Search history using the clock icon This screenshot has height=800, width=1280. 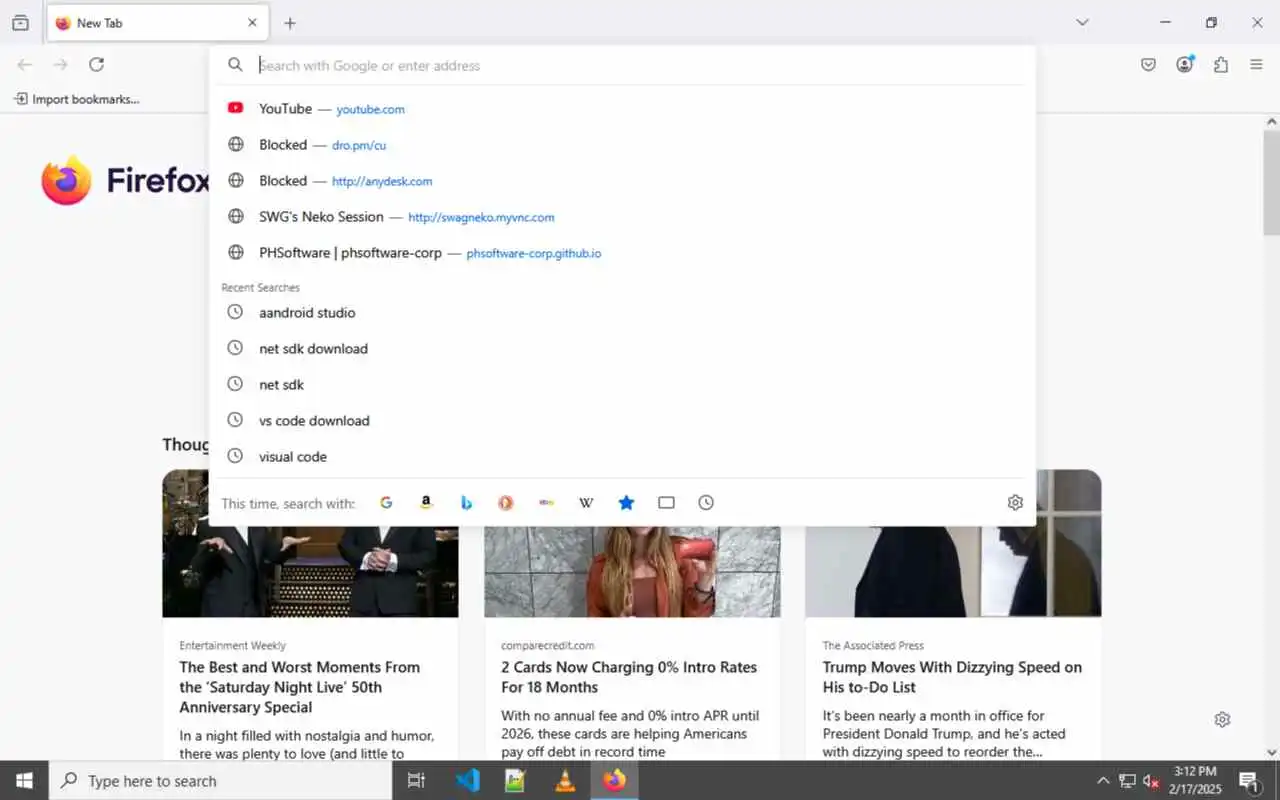[706, 503]
